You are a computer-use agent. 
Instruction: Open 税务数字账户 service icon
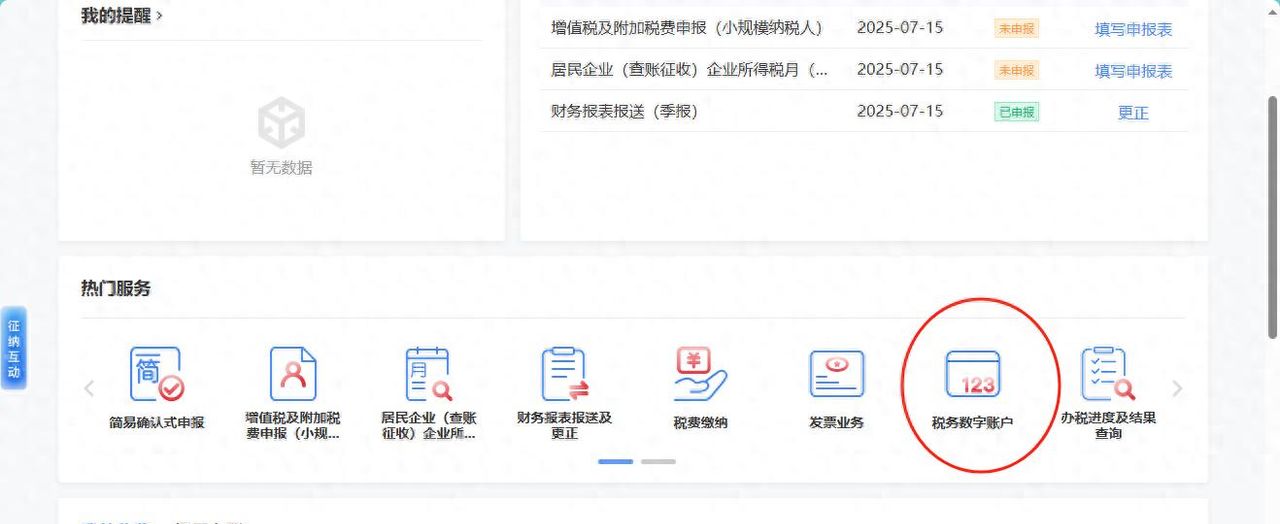pos(972,388)
